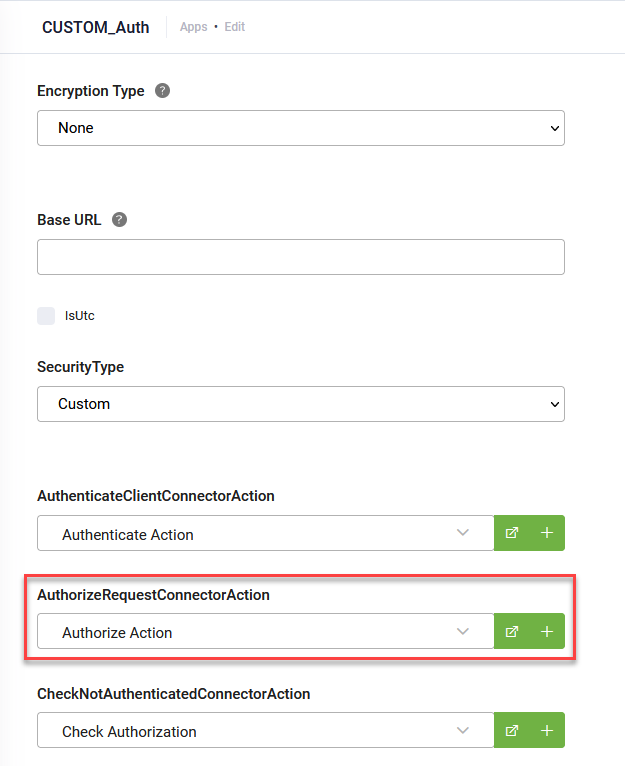Open the SecurityType Custom dropdown
This screenshot has width=625, height=766.
coord(300,404)
